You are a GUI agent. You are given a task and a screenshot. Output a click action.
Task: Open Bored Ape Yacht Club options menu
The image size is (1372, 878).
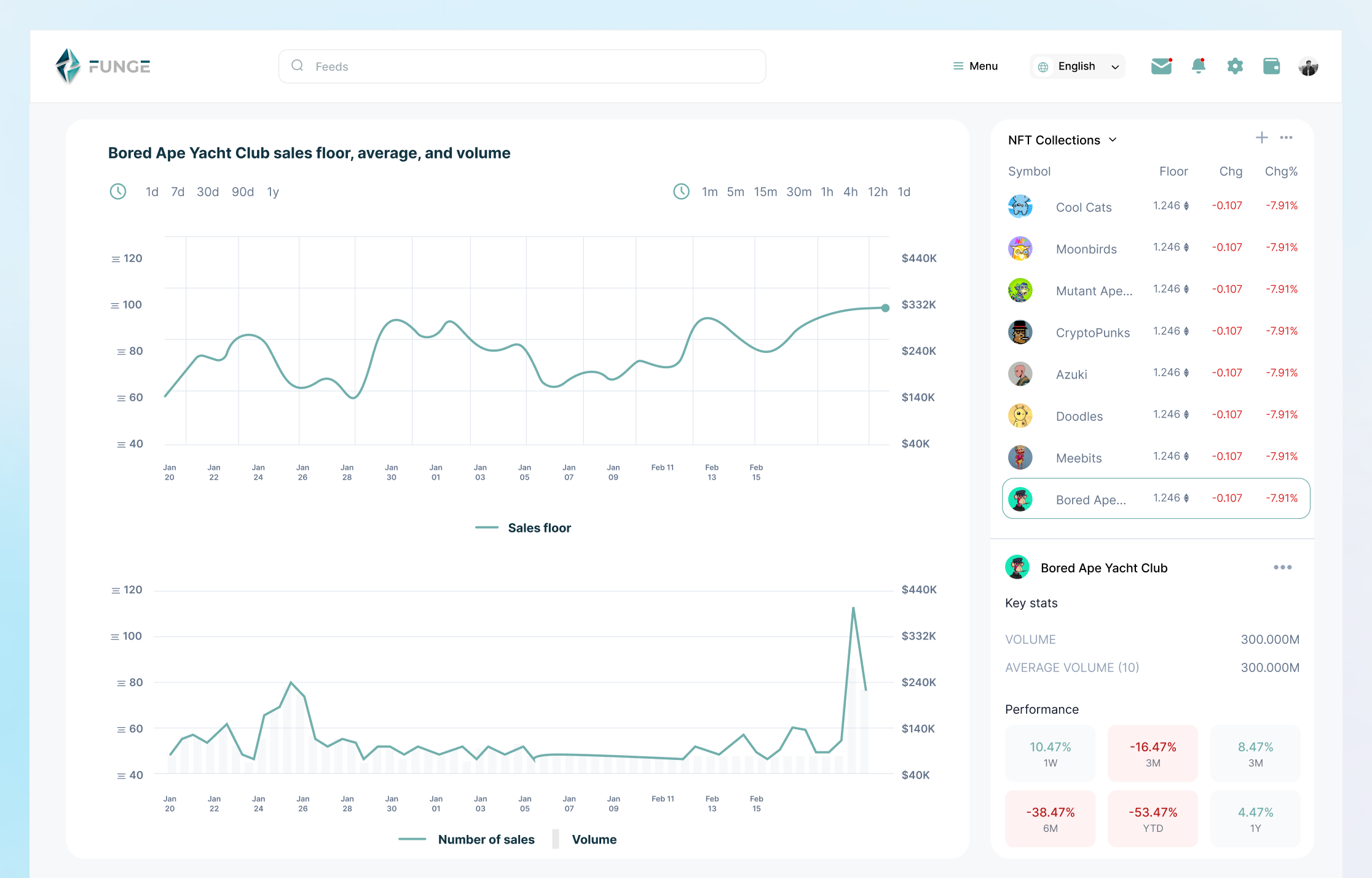[1282, 568]
